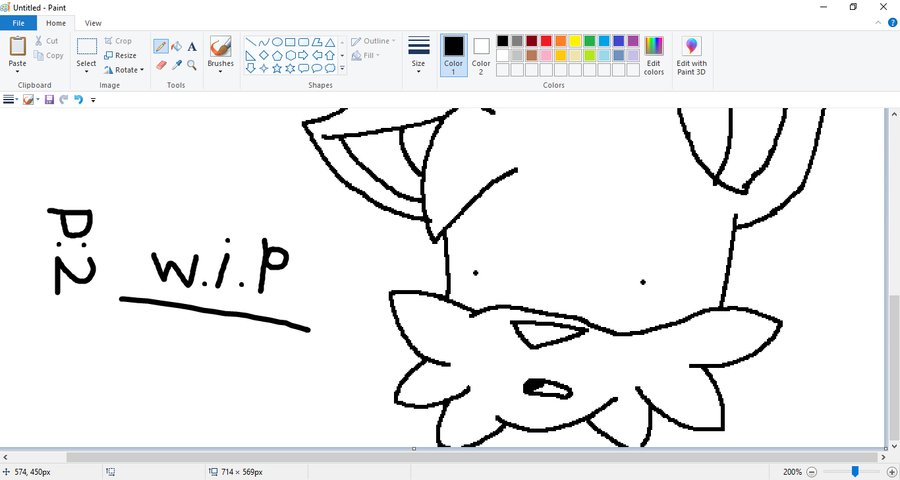
Task: Activate Color 1 foreground selector
Action: 453,56
